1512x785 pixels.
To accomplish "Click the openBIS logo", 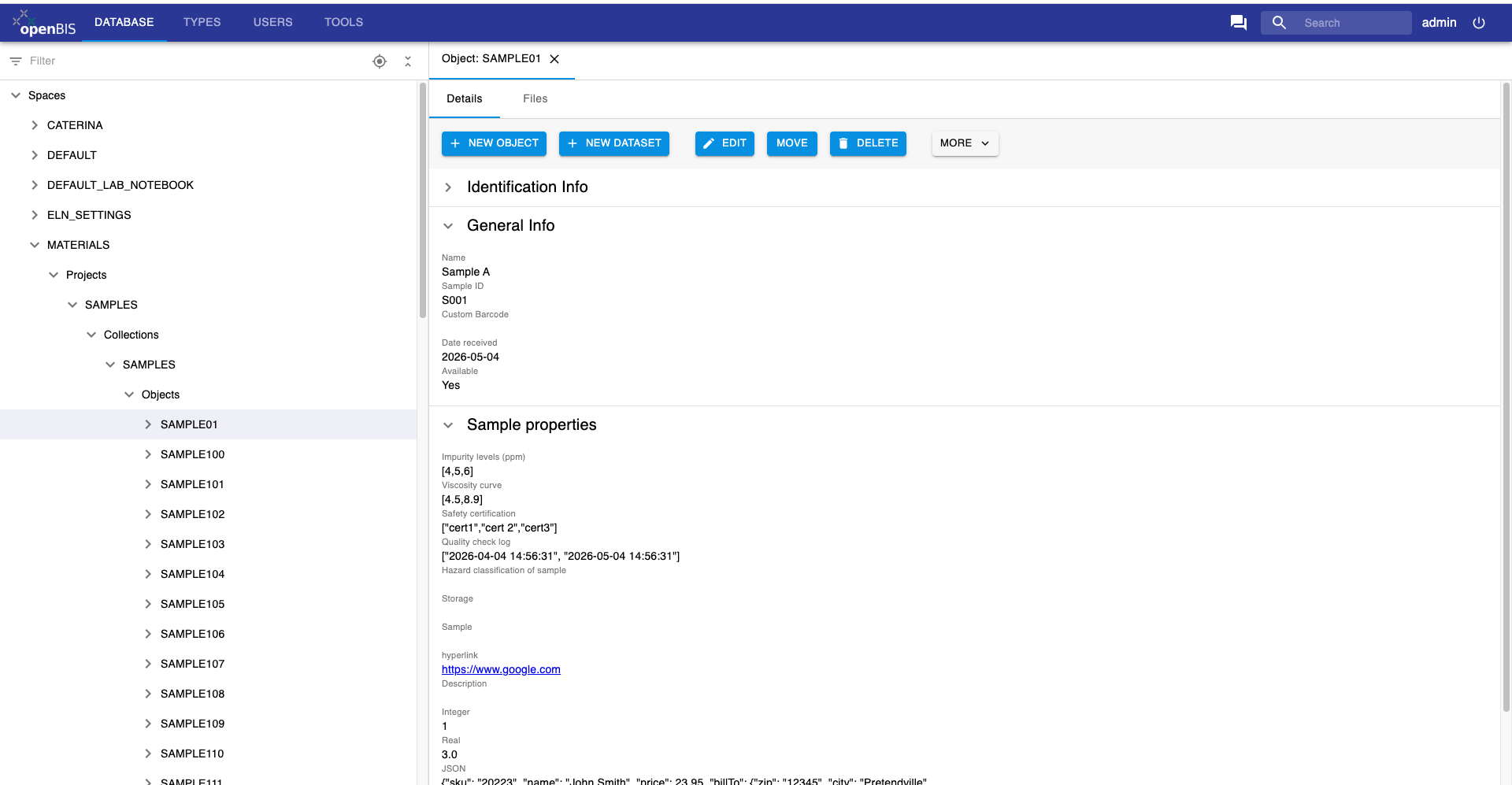I will point(44,23).
